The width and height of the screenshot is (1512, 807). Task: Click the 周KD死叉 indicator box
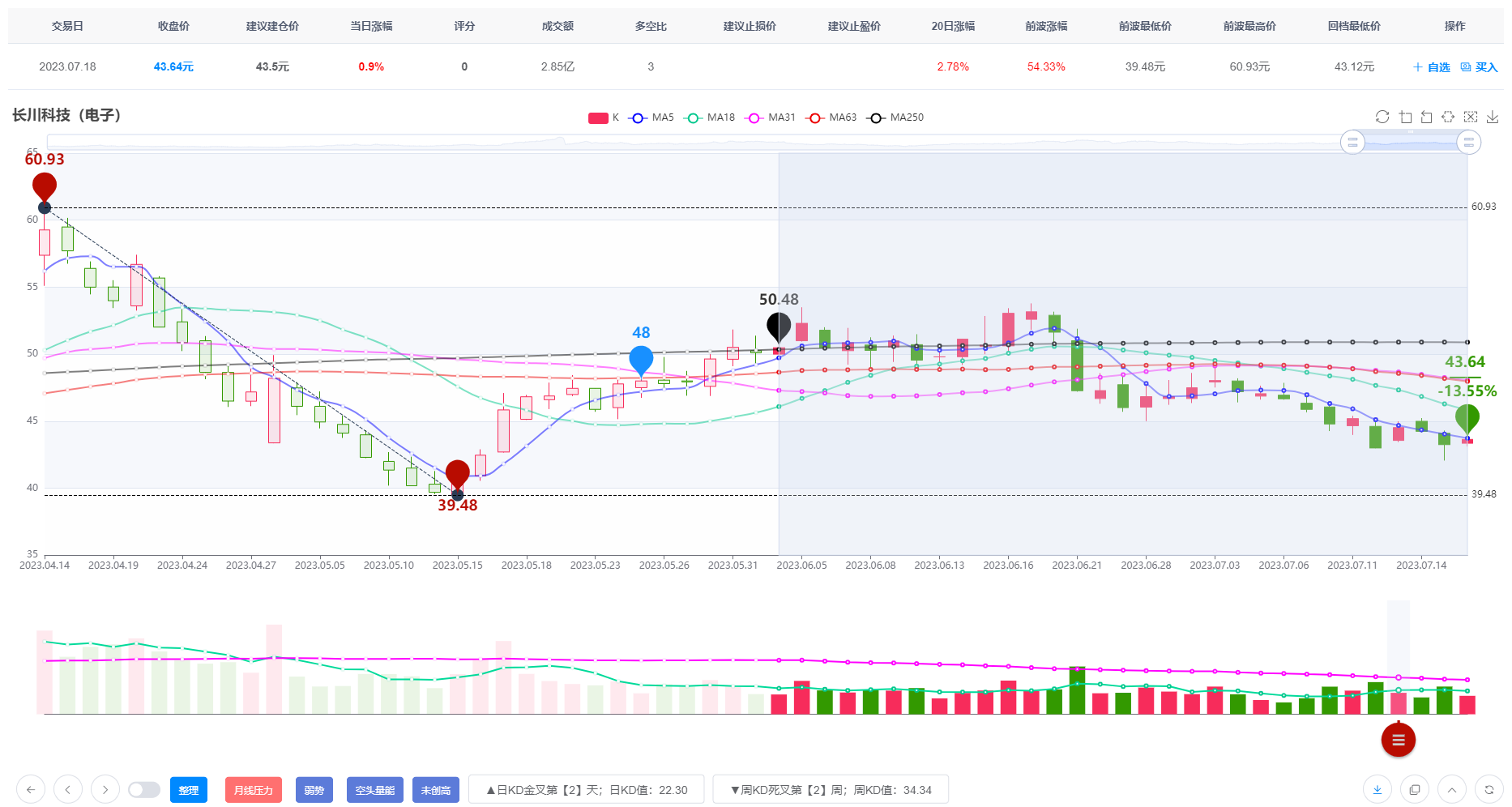pos(831,790)
